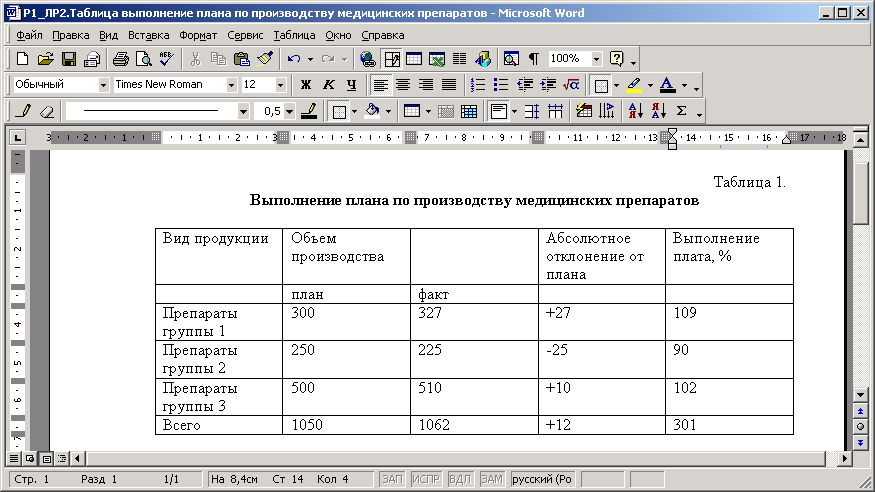Image resolution: width=875 pixels, height=492 pixels.
Task: Switch to Outline view button
Action: coord(62,459)
